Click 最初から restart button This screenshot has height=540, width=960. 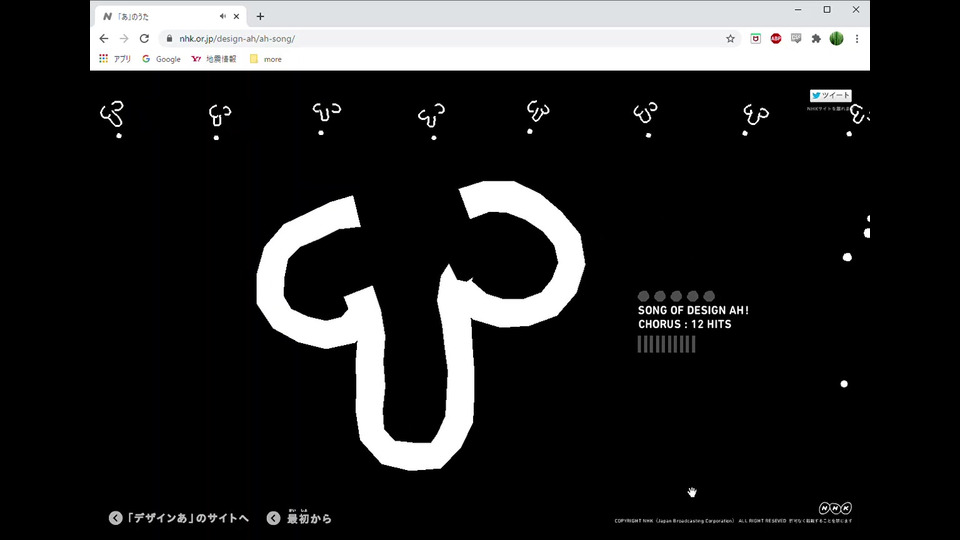pos(299,518)
